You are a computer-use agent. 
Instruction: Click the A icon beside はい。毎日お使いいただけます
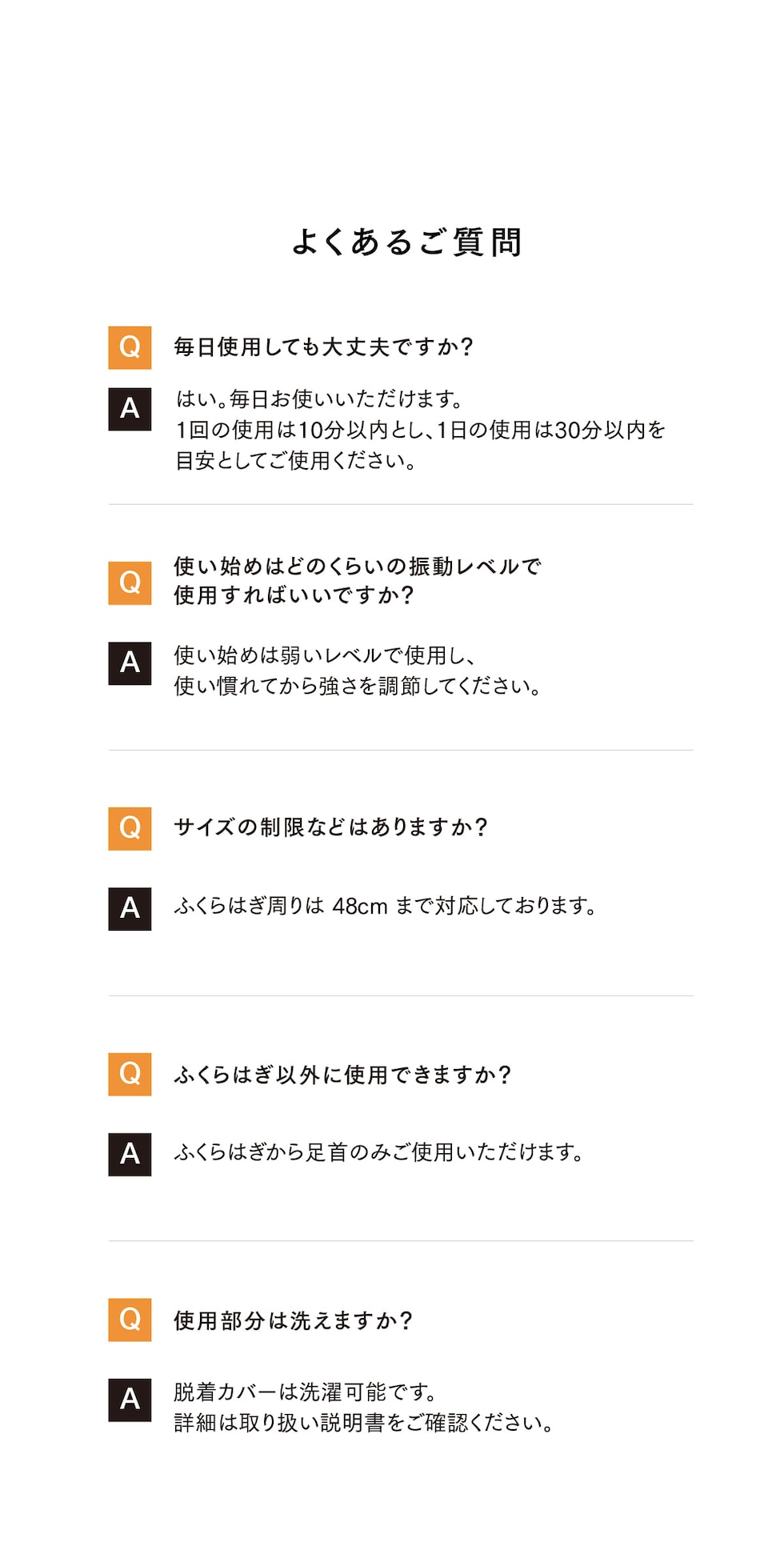130,409
